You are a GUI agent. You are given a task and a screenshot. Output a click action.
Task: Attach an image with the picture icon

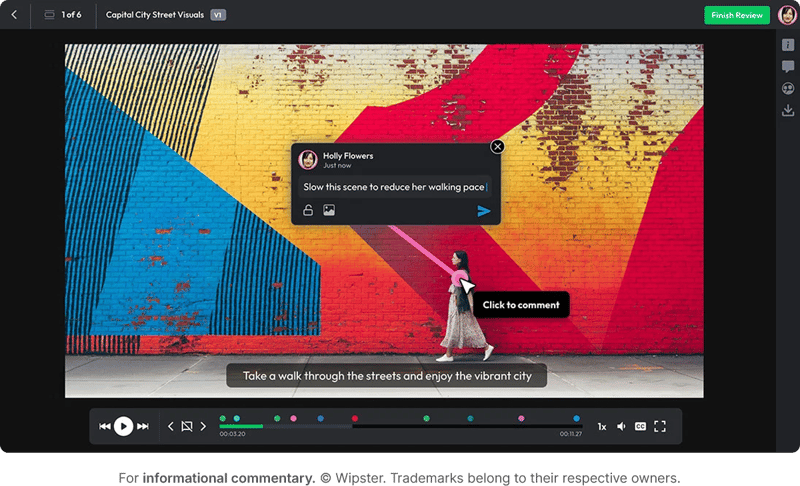(x=329, y=210)
